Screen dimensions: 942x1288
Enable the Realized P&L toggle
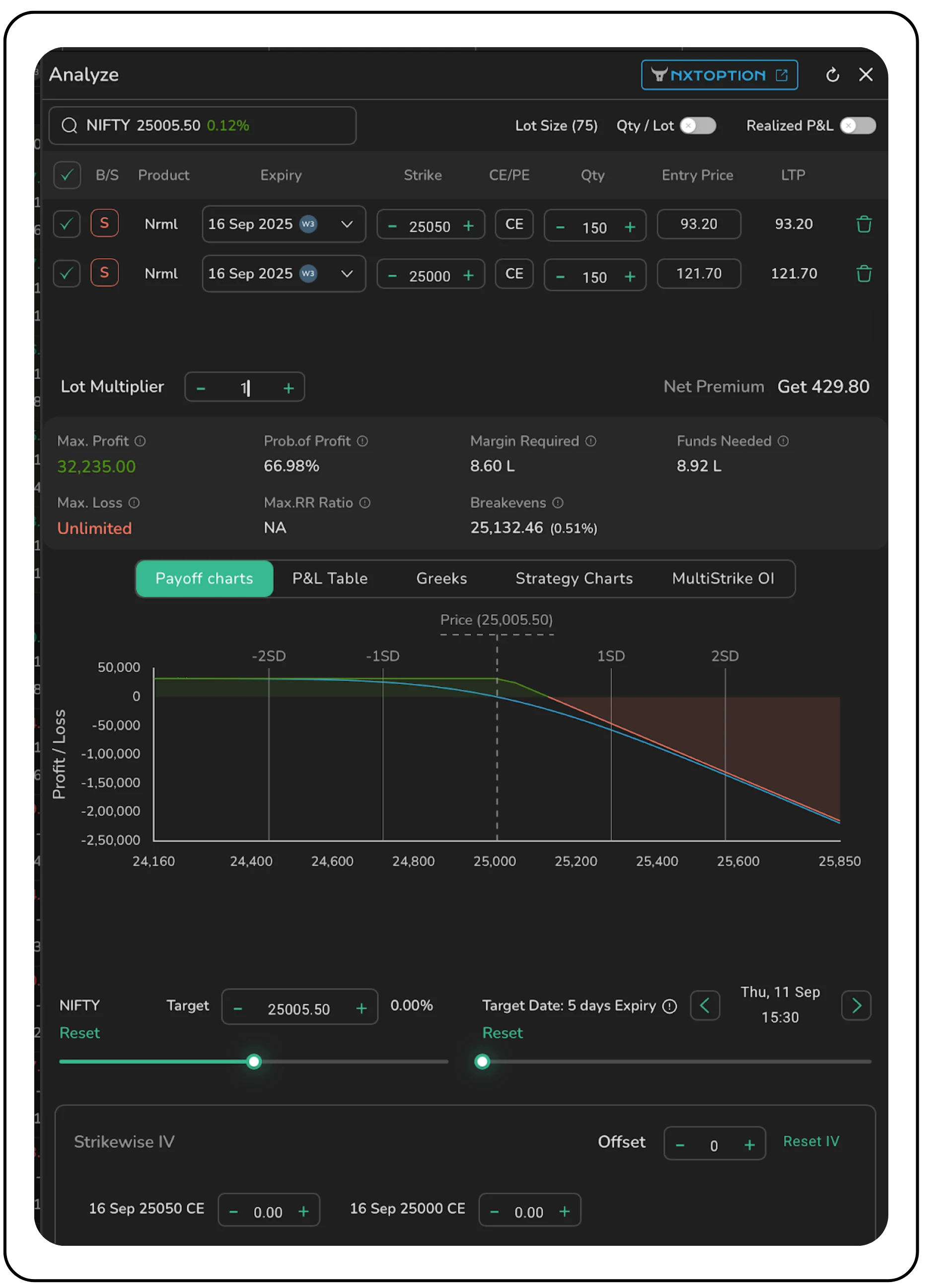[x=857, y=126]
